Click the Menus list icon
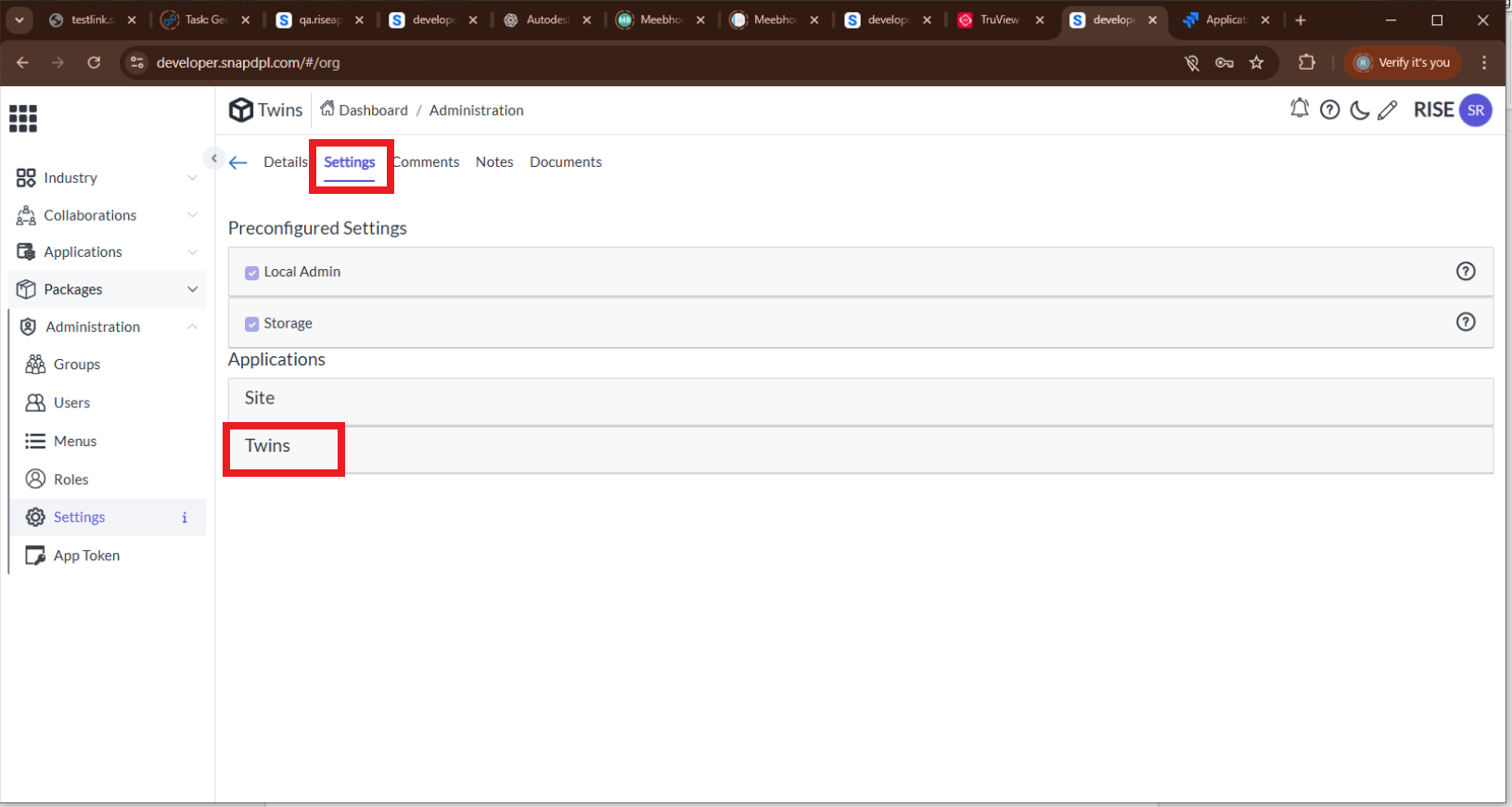The width and height of the screenshot is (1512, 807). click(35, 441)
